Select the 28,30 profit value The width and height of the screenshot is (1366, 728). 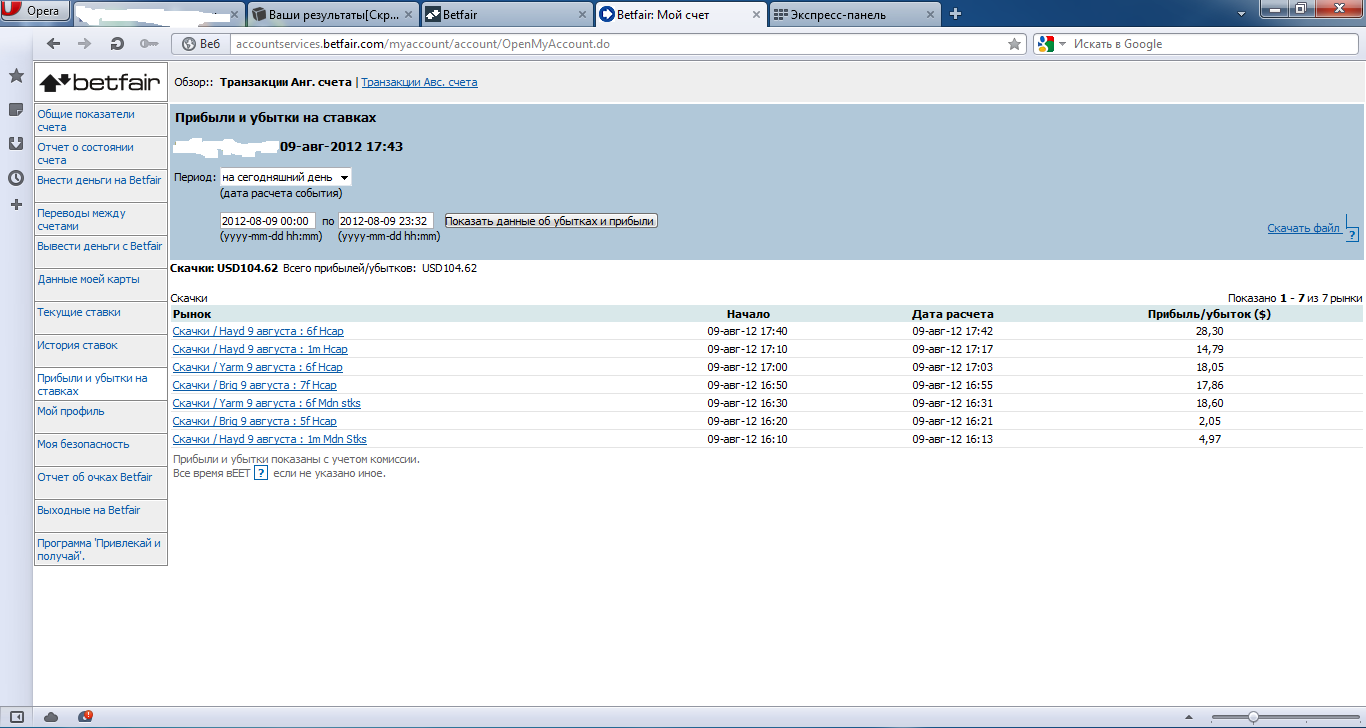(1209, 331)
